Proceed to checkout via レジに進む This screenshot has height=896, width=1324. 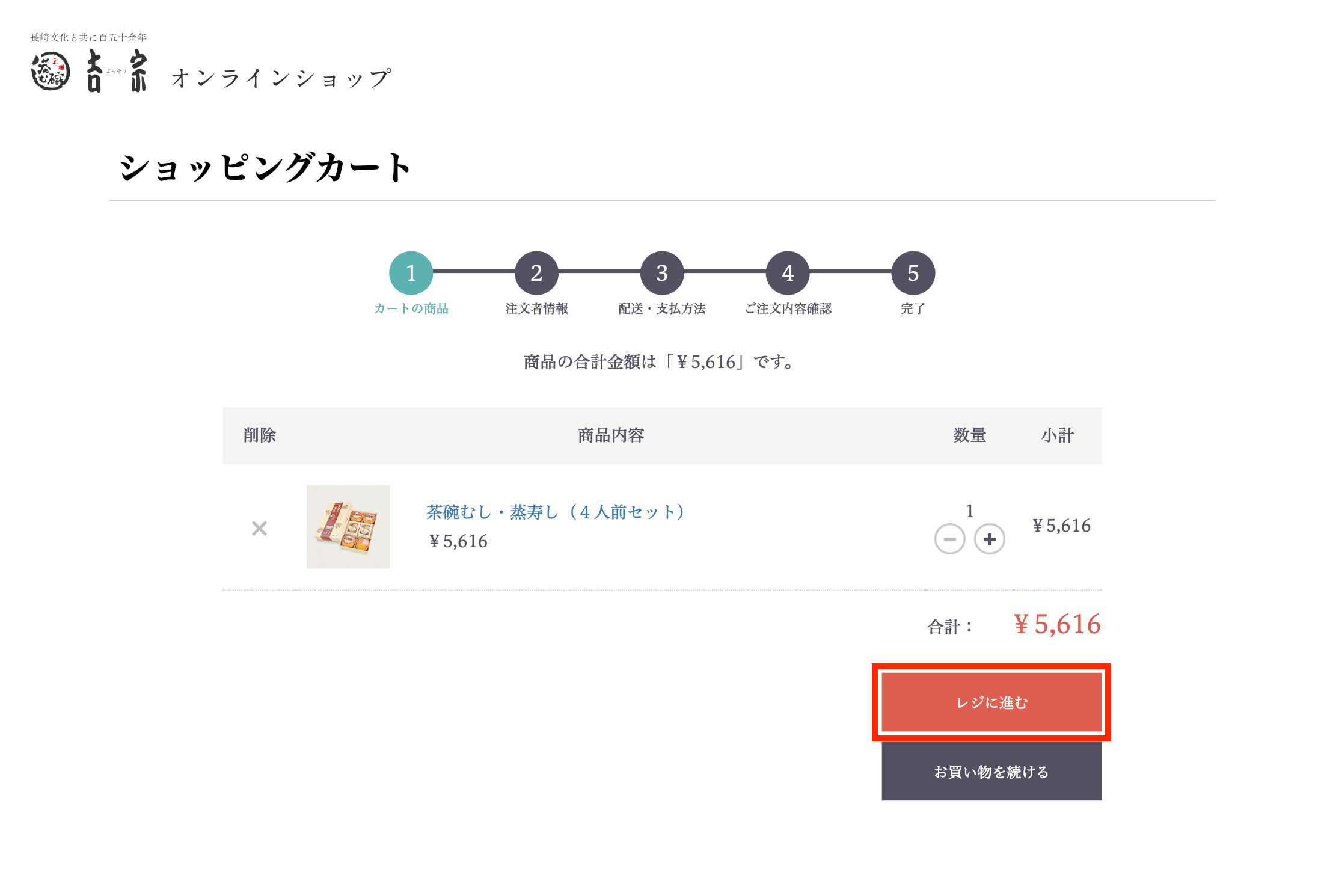[991, 702]
